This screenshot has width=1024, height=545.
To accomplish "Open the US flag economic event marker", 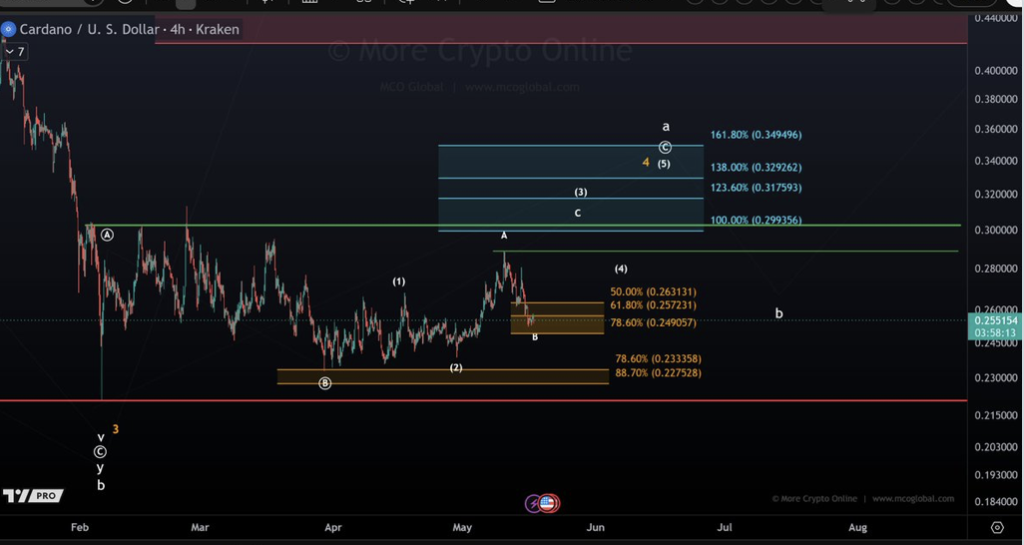I will 549,503.
